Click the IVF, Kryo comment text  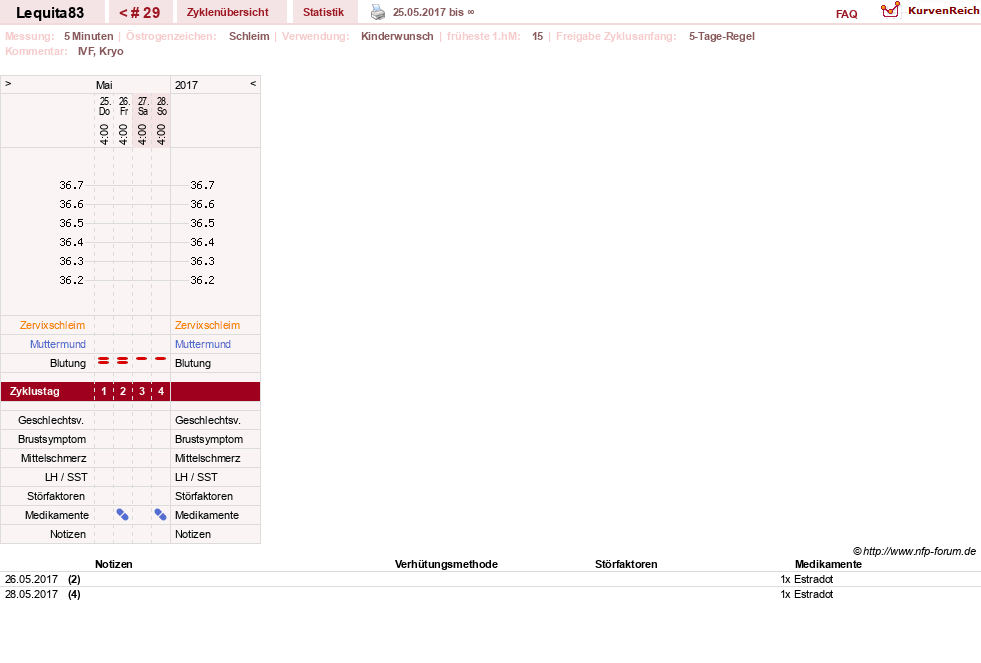(101, 51)
